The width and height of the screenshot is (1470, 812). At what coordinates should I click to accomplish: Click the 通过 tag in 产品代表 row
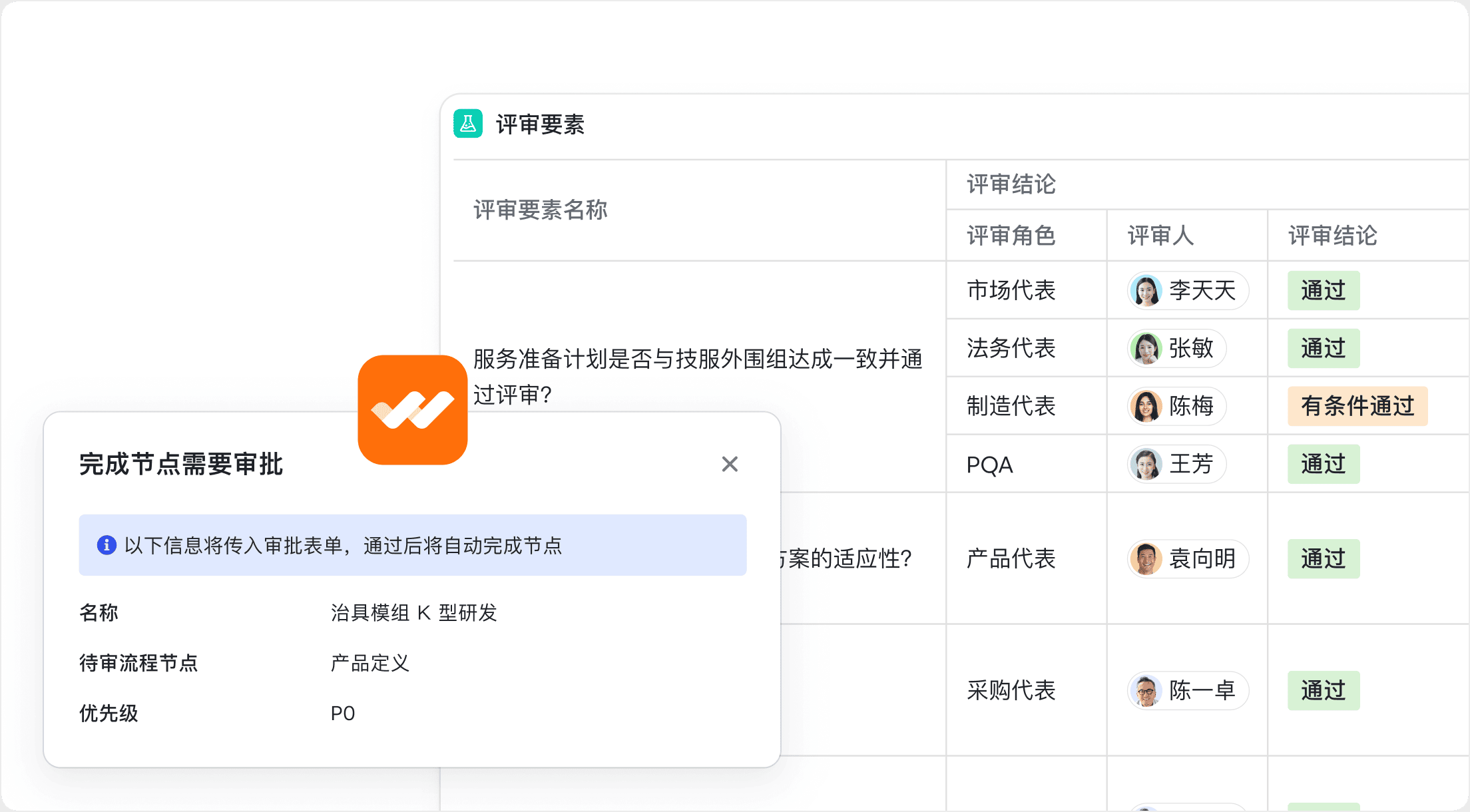tap(1324, 558)
